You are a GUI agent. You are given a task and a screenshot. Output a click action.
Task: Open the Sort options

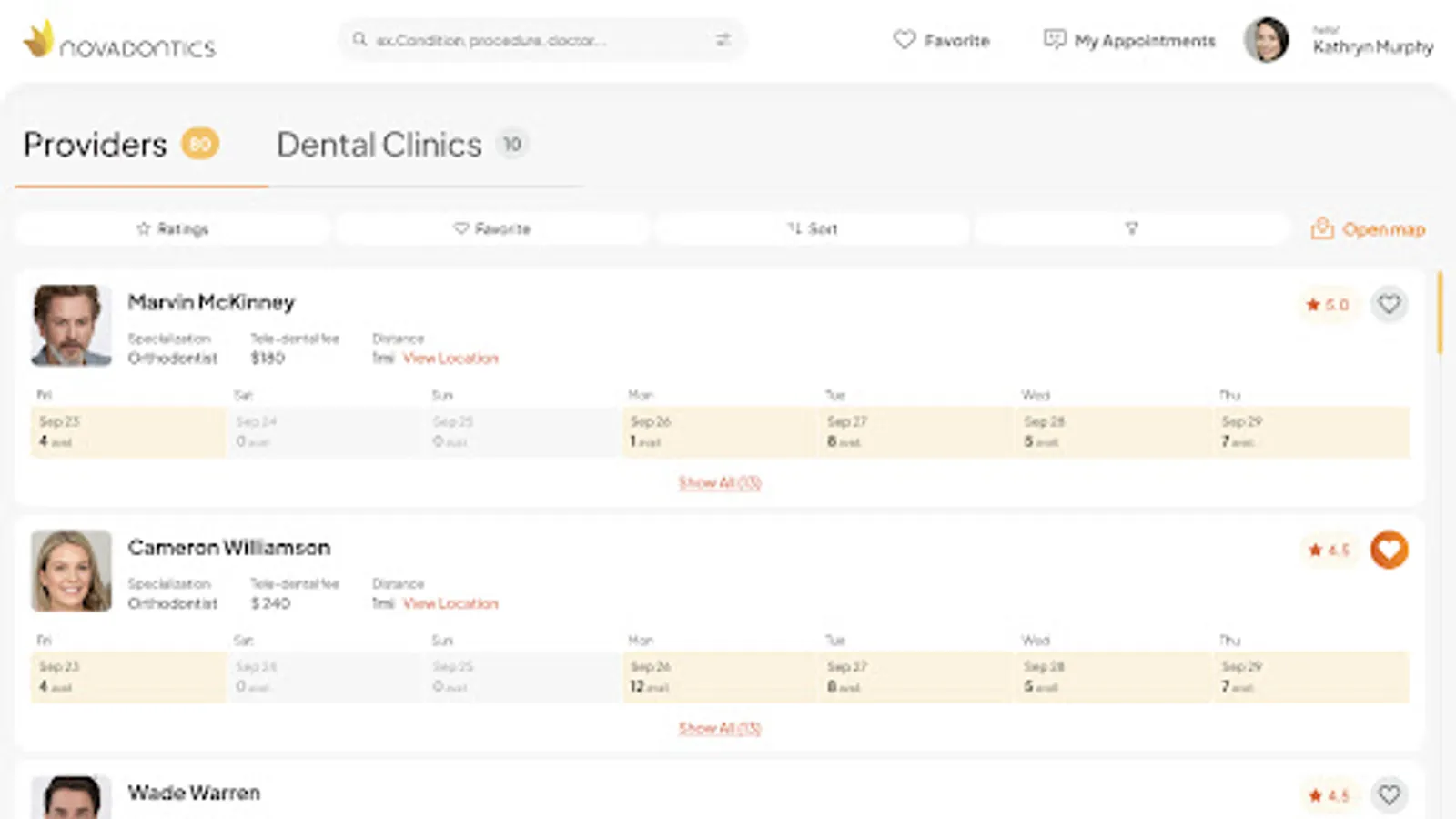812,228
